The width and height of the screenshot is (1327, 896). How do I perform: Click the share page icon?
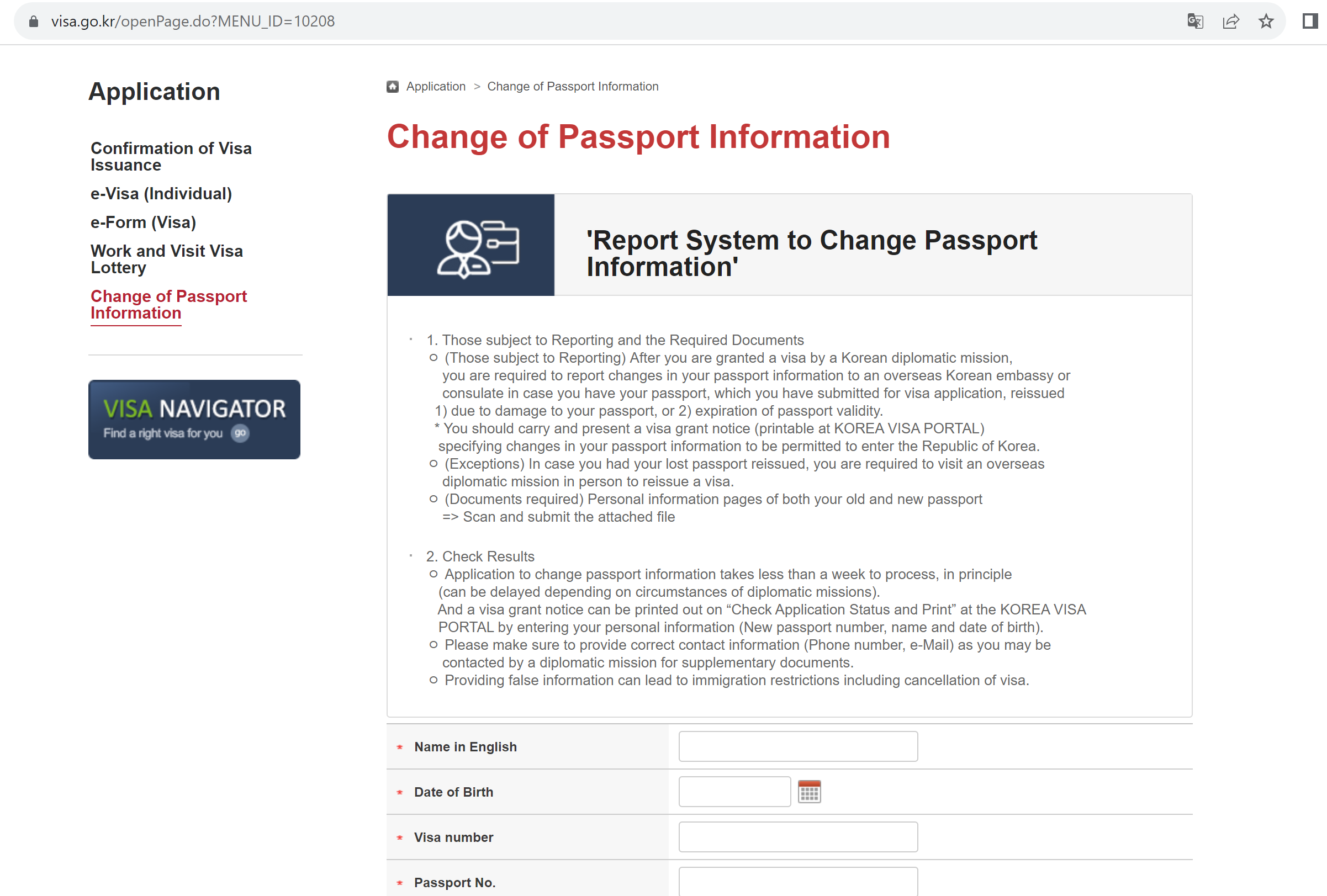[x=1230, y=21]
